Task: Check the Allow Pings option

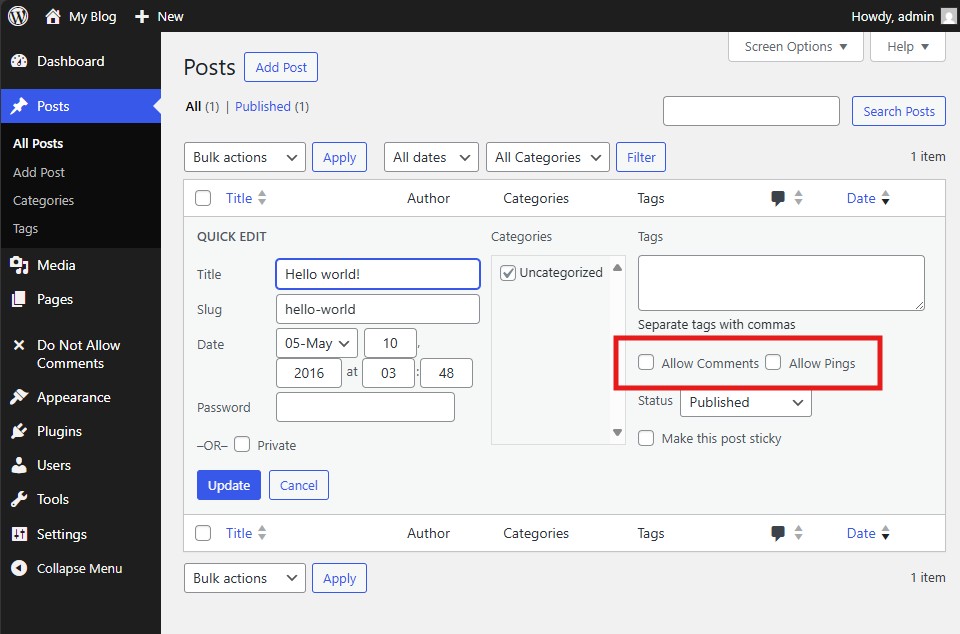Action: click(774, 363)
